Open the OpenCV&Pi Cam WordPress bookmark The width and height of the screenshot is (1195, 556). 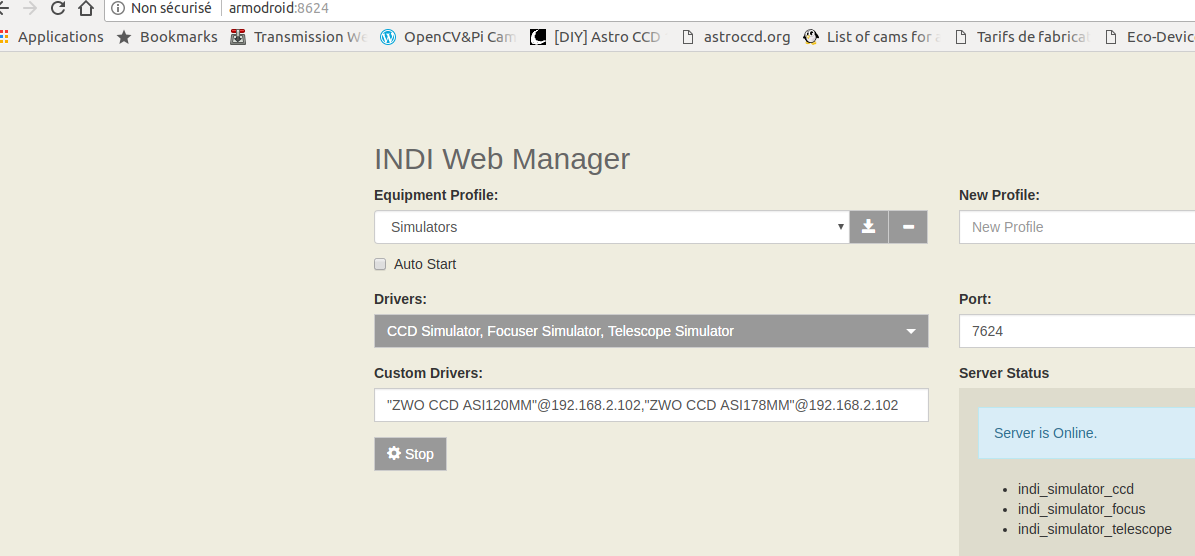(448, 37)
